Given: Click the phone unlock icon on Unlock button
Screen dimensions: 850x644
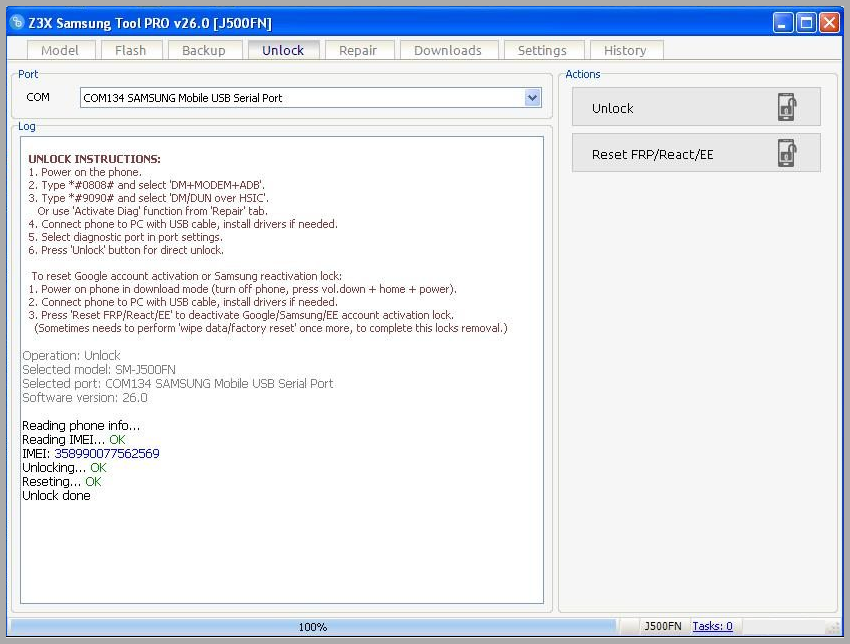Looking at the screenshot, I should [x=787, y=107].
